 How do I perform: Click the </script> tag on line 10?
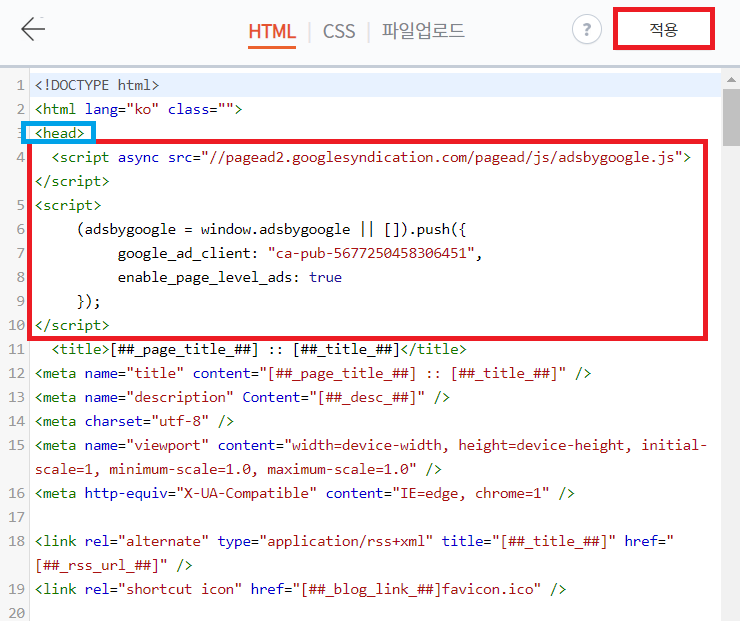click(x=72, y=325)
